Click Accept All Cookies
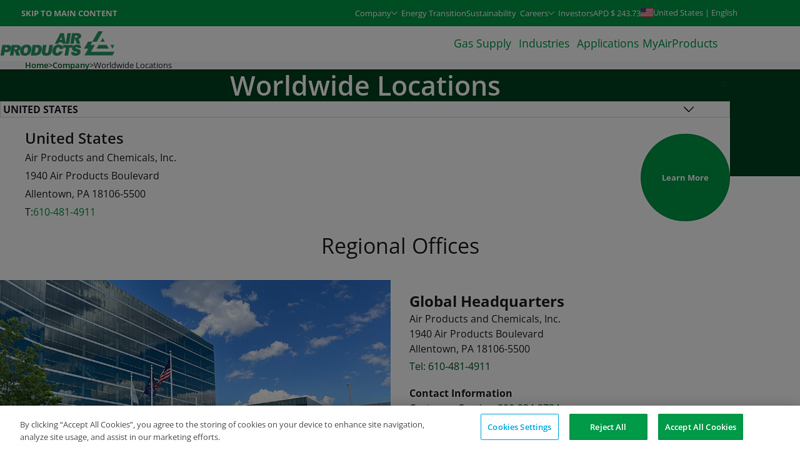The image size is (800, 450). [700, 427]
